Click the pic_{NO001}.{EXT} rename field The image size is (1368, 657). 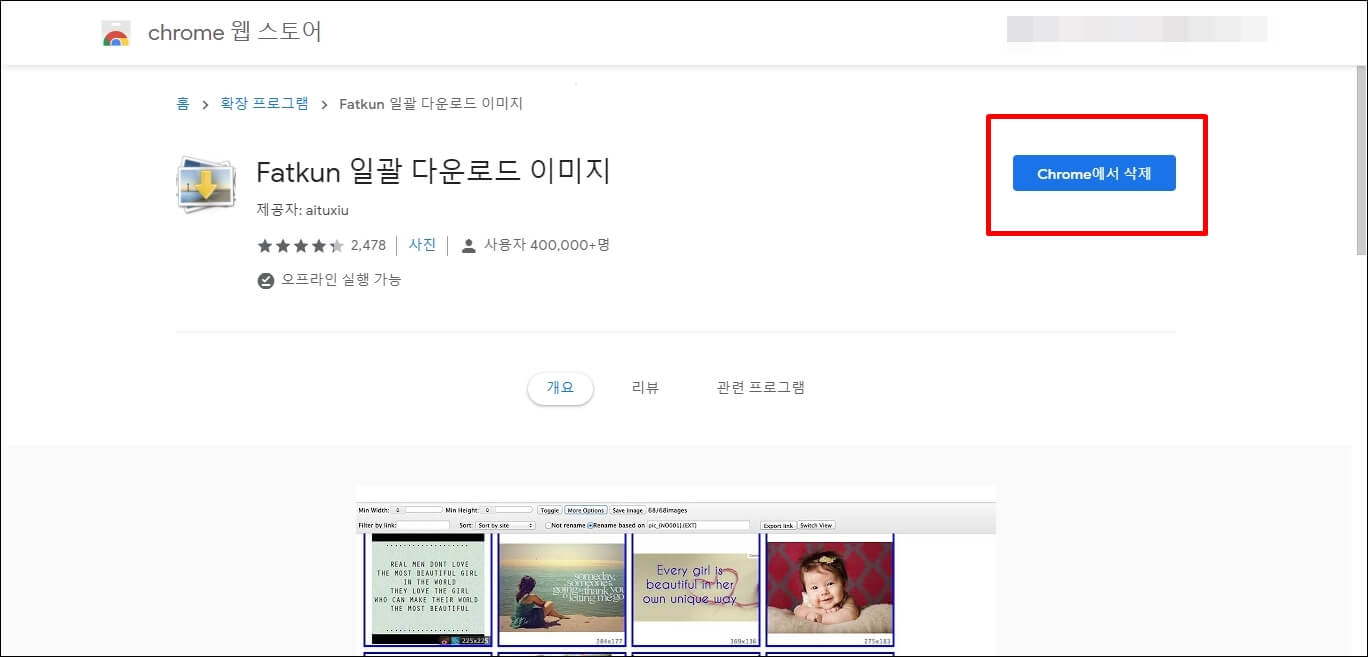pyautogui.click(x=698, y=525)
